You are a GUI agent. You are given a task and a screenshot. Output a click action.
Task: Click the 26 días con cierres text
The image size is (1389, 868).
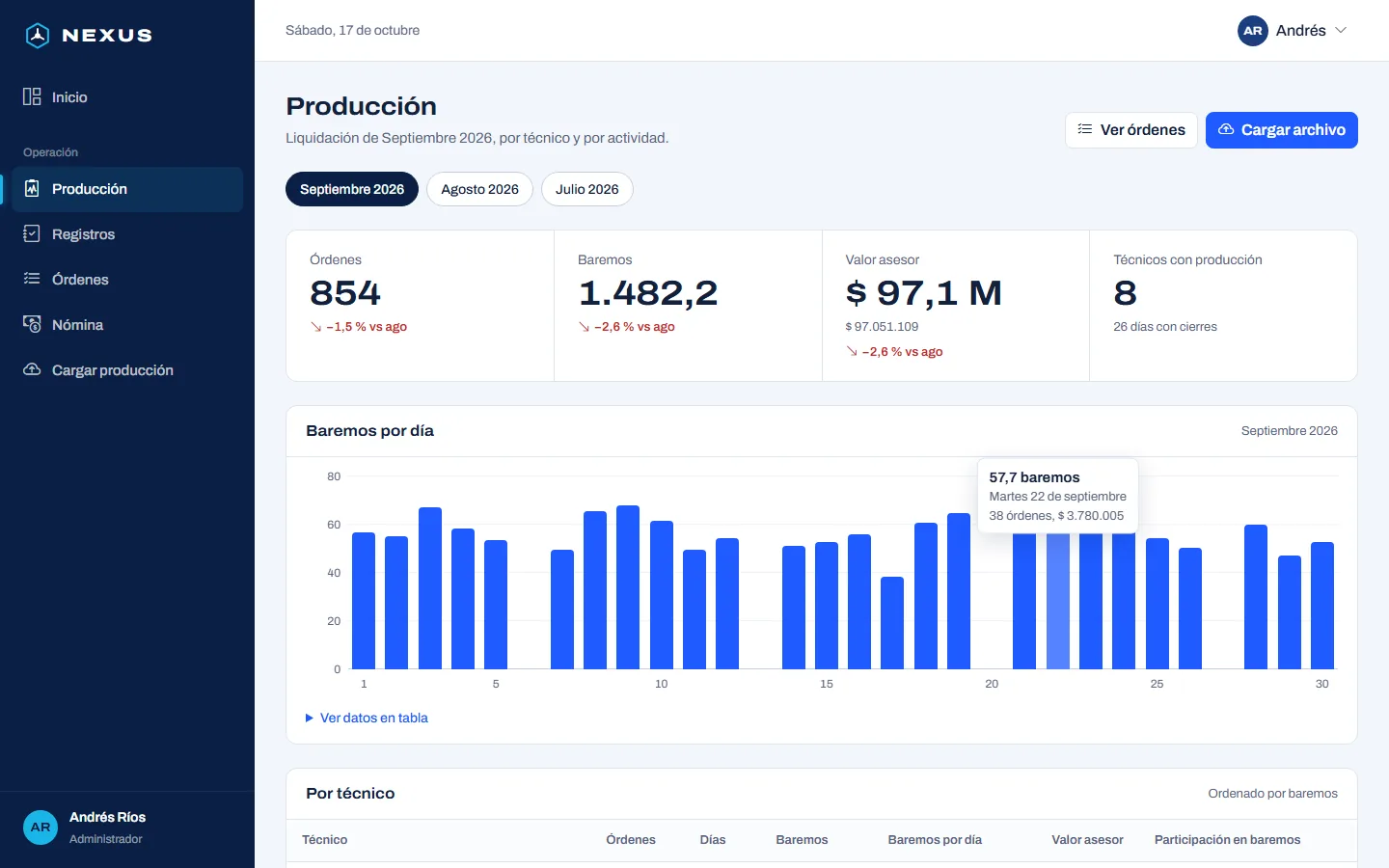(1165, 327)
